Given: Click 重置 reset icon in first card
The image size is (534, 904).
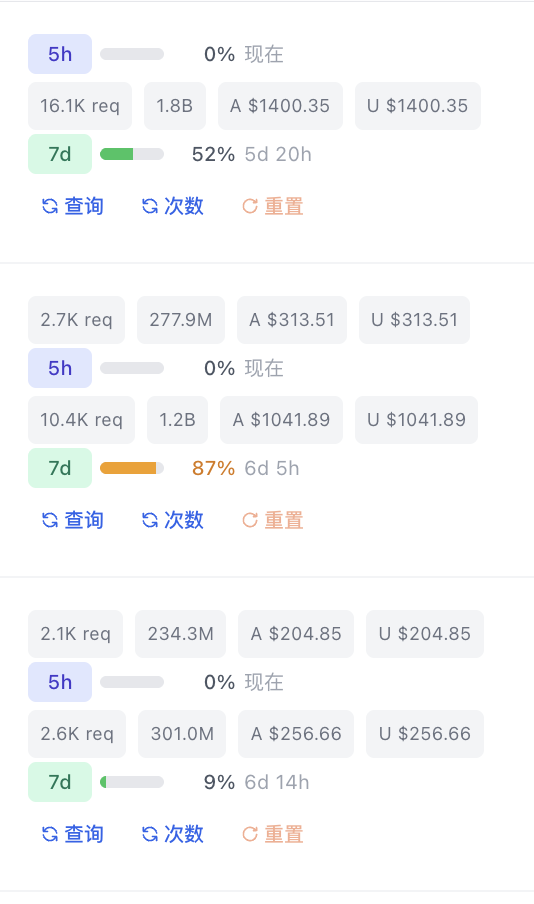Looking at the screenshot, I should point(250,206).
